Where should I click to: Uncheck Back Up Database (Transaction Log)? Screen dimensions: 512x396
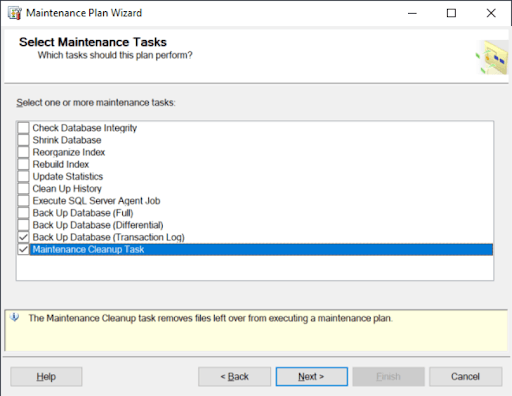(x=23, y=237)
